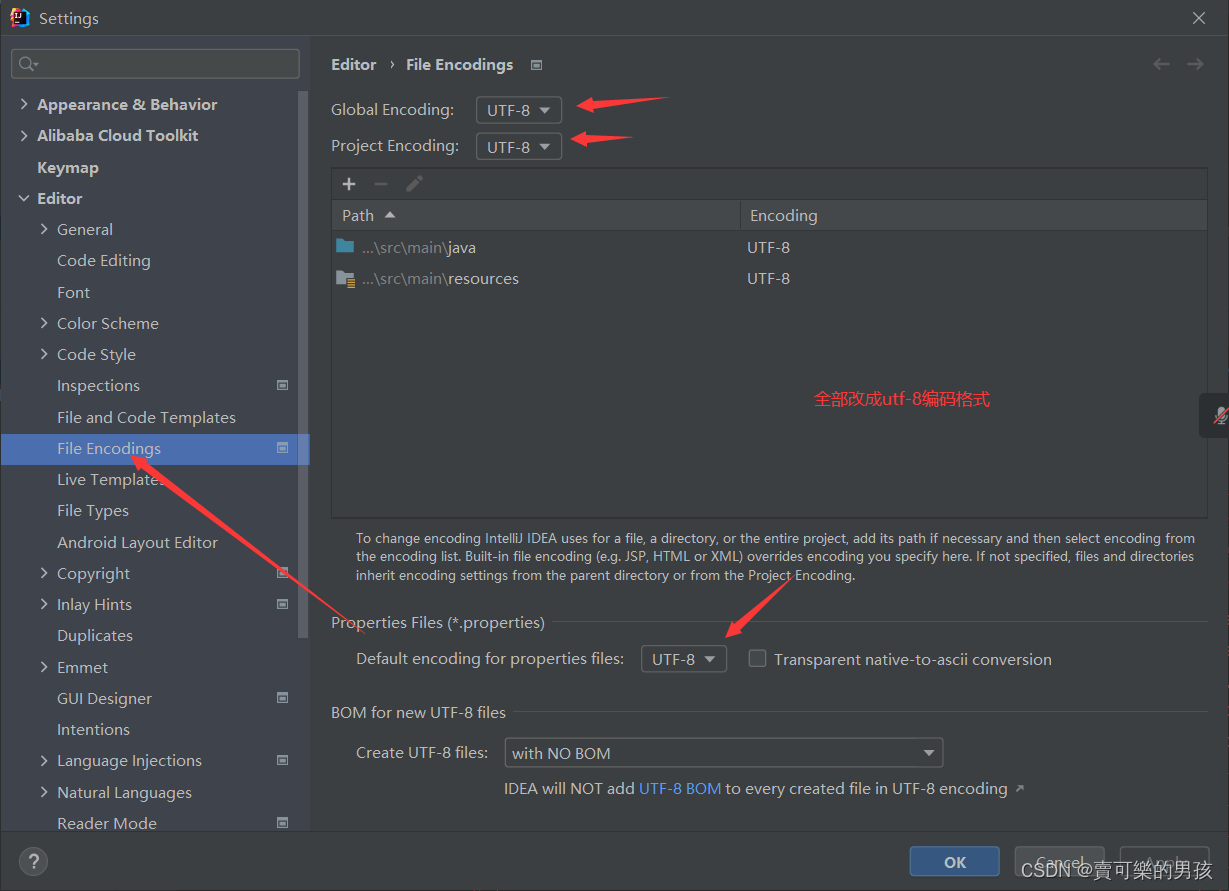Viewport: 1229px width, 891px height.
Task: Select Code Editing settings
Action: coord(104,260)
